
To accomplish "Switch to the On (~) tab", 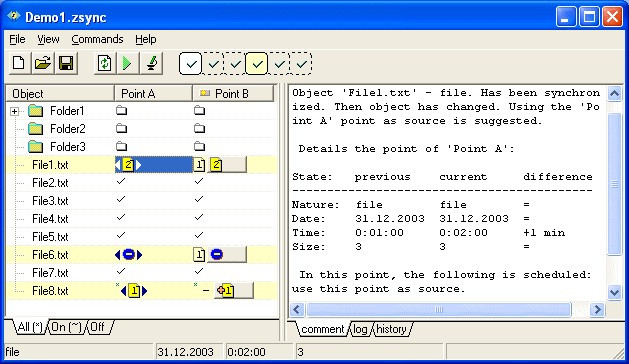I will (x=67, y=327).
